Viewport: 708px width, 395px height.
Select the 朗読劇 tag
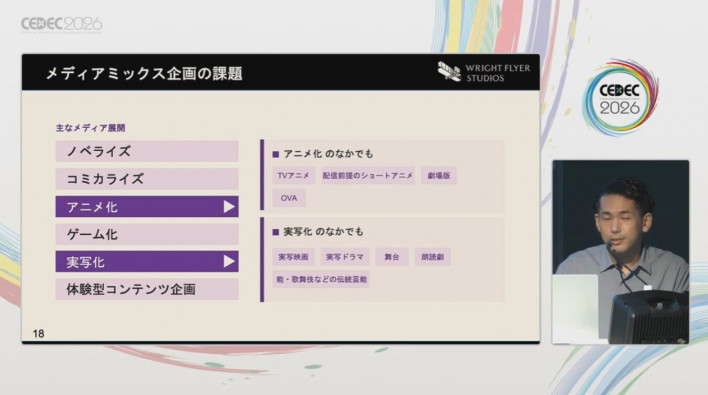click(433, 257)
